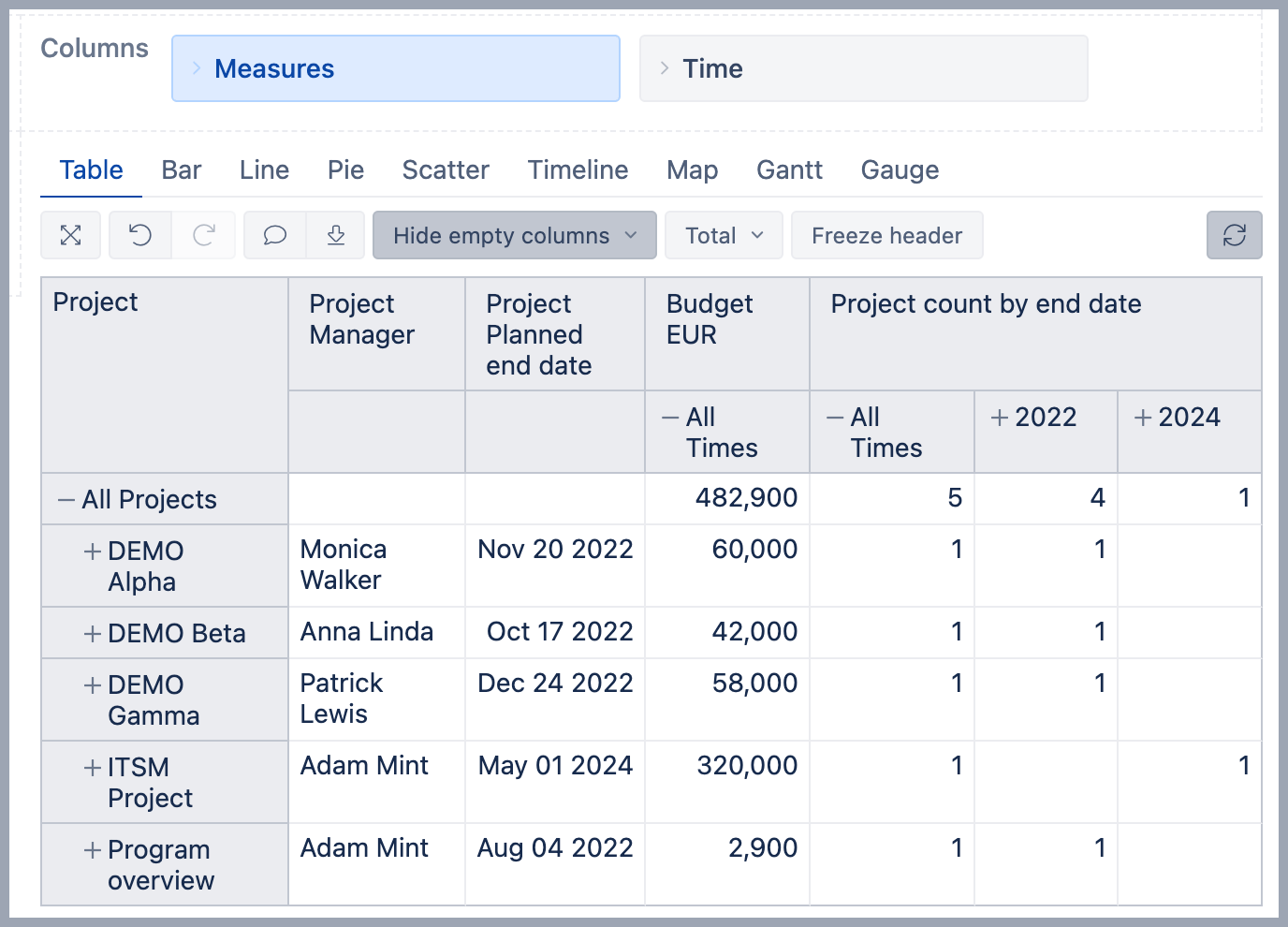Viewport: 1288px width, 927px height.
Task: Open the Total dropdown menu
Action: point(724,235)
